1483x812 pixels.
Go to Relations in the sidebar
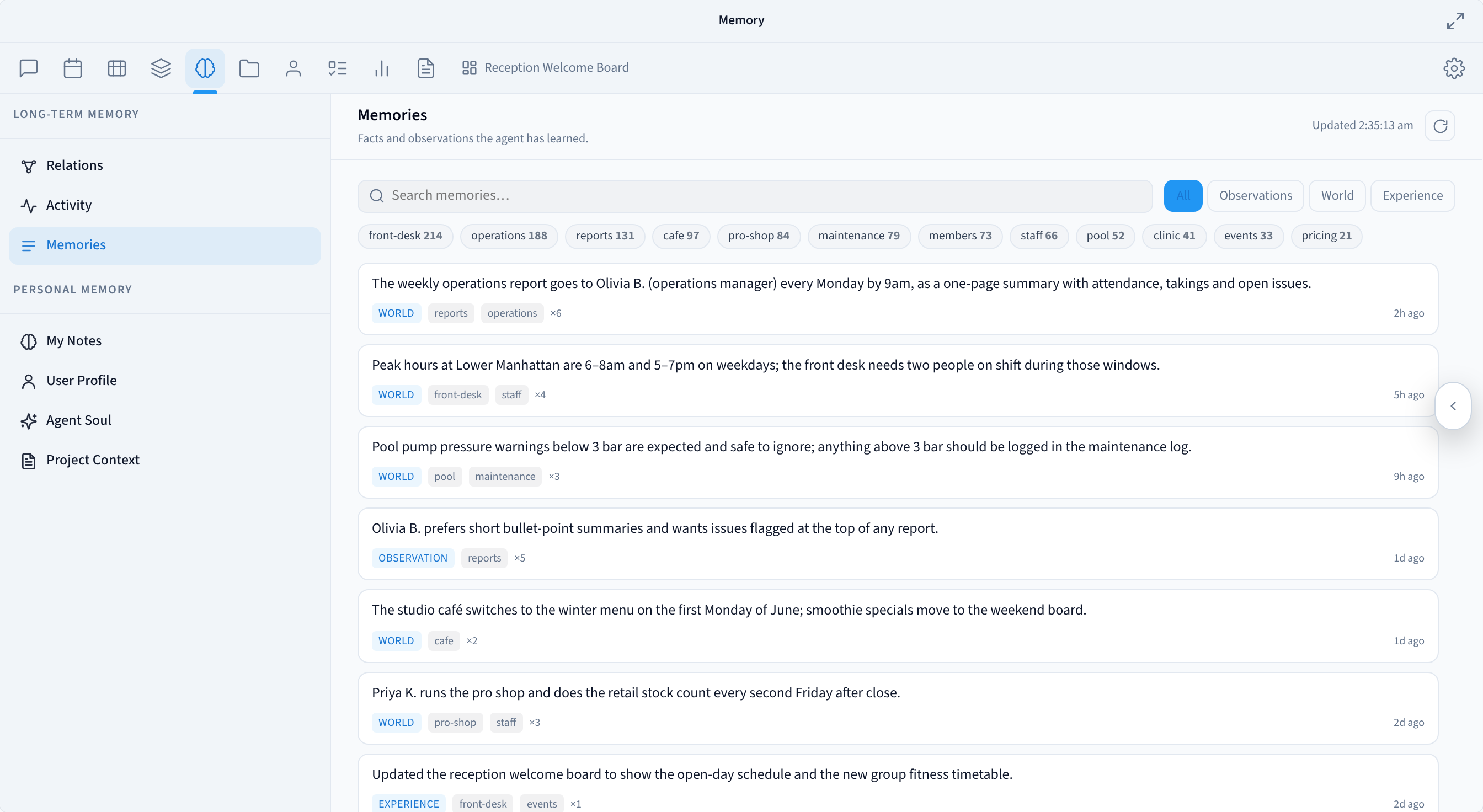point(164,165)
